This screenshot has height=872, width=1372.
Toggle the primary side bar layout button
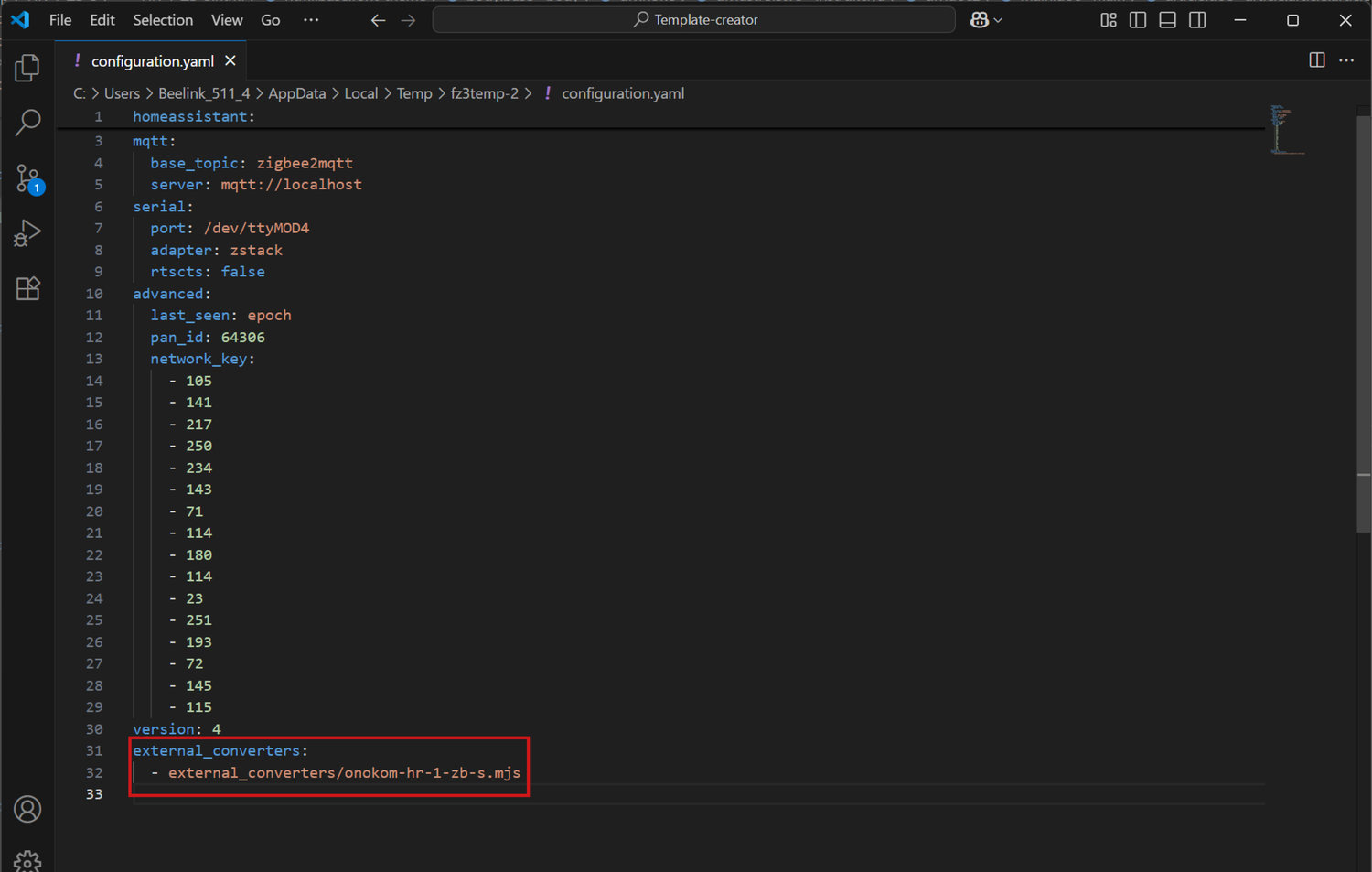tap(1137, 20)
